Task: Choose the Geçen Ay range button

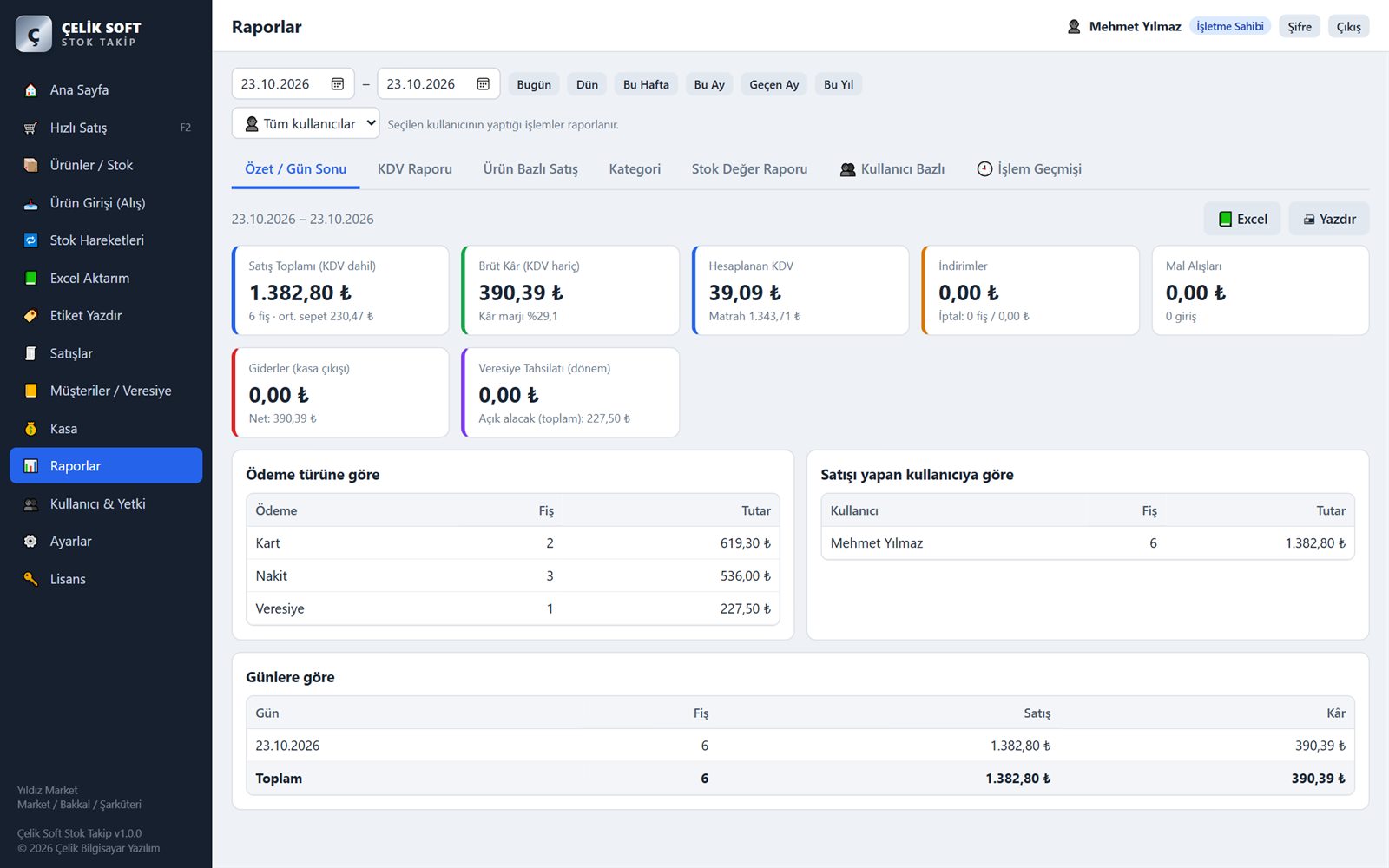Action: click(774, 84)
